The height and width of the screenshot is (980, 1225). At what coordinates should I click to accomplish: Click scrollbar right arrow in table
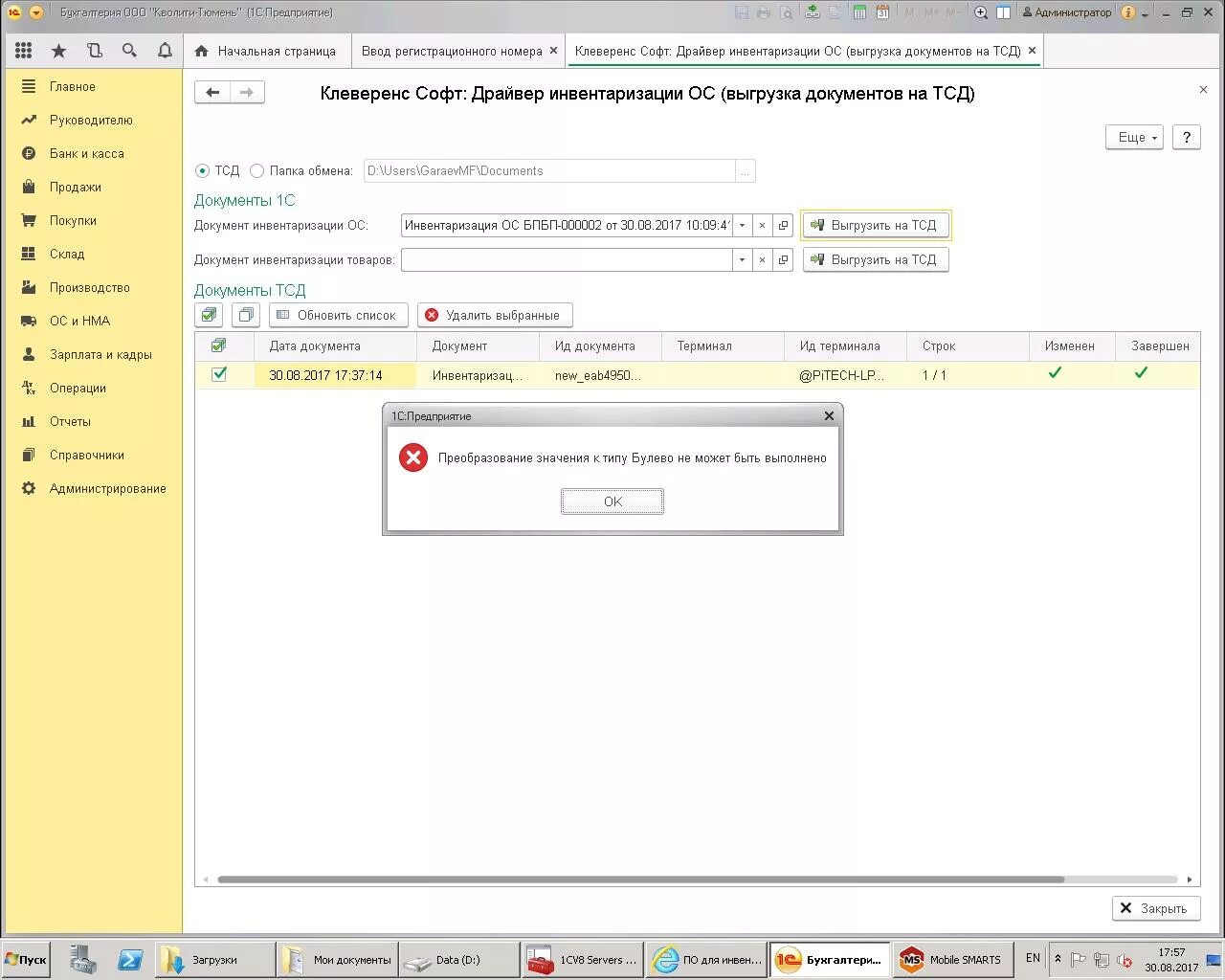coord(1190,880)
